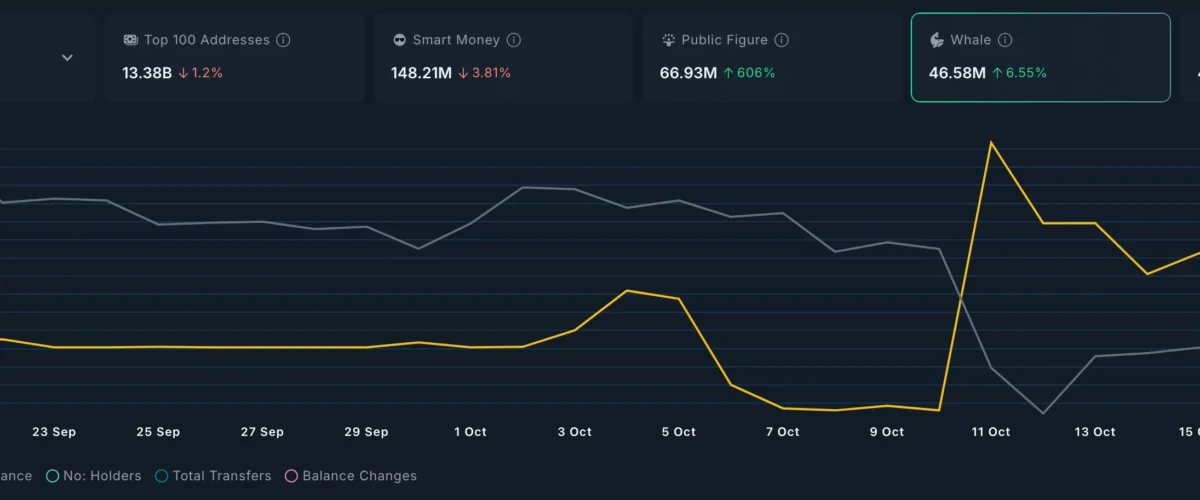The height and width of the screenshot is (500, 1200).
Task: Toggle the Total Transfers legend series
Action: coord(162,476)
